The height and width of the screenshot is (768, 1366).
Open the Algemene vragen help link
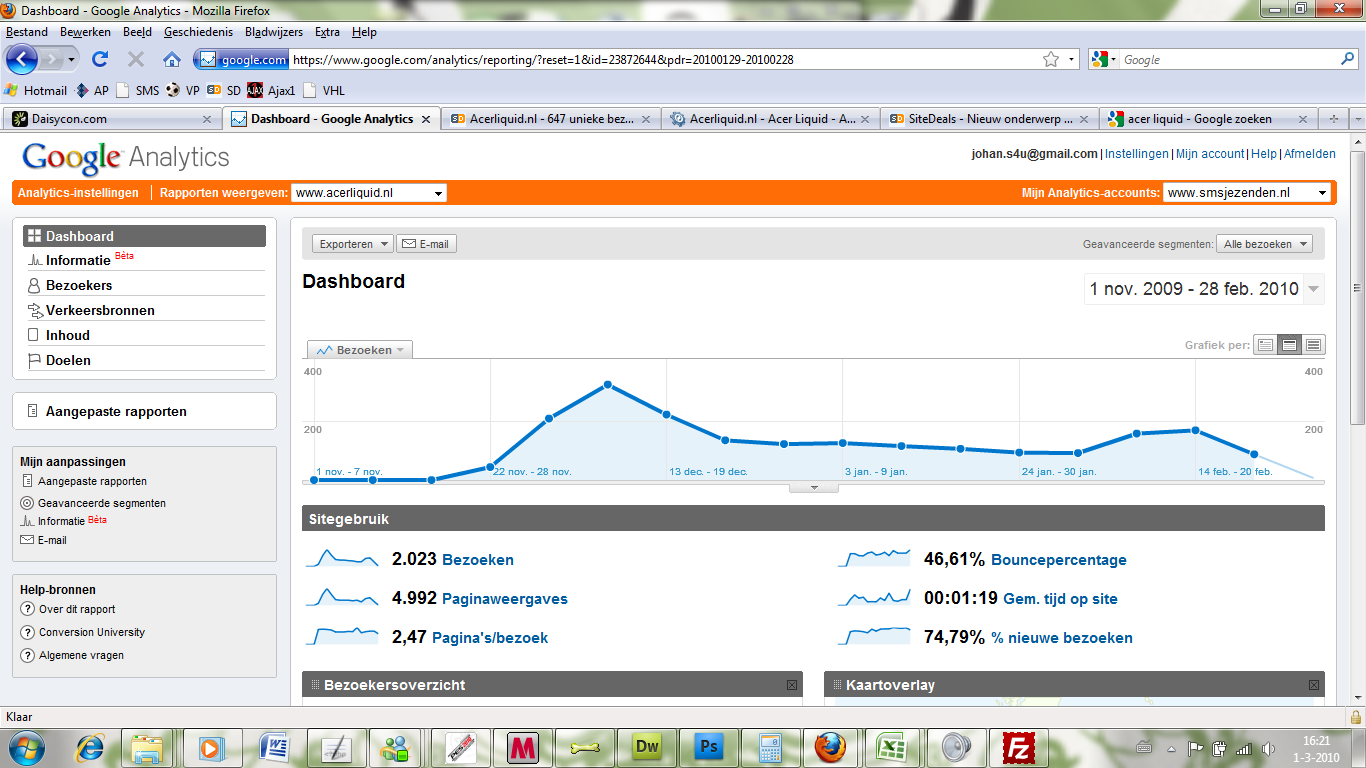tap(81, 655)
